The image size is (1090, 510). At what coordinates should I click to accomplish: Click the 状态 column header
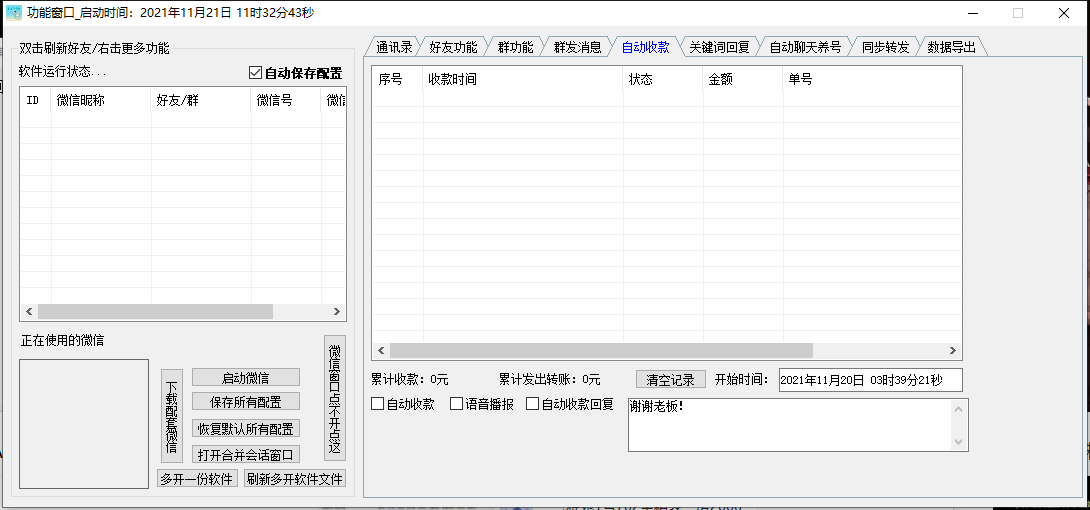pyautogui.click(x=662, y=79)
